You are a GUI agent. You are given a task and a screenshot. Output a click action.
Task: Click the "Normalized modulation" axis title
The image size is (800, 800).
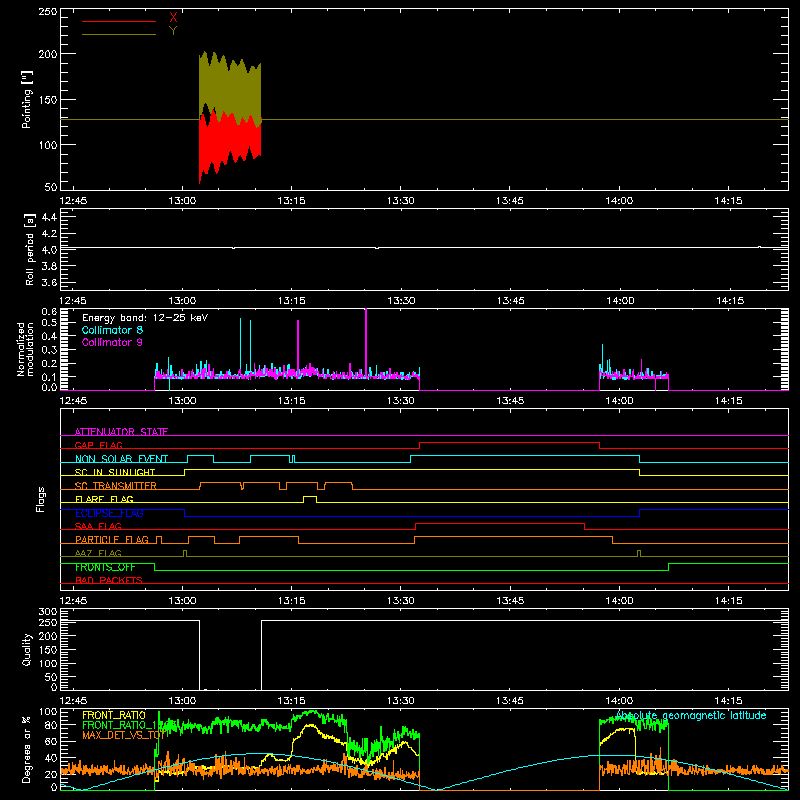tap(24, 349)
